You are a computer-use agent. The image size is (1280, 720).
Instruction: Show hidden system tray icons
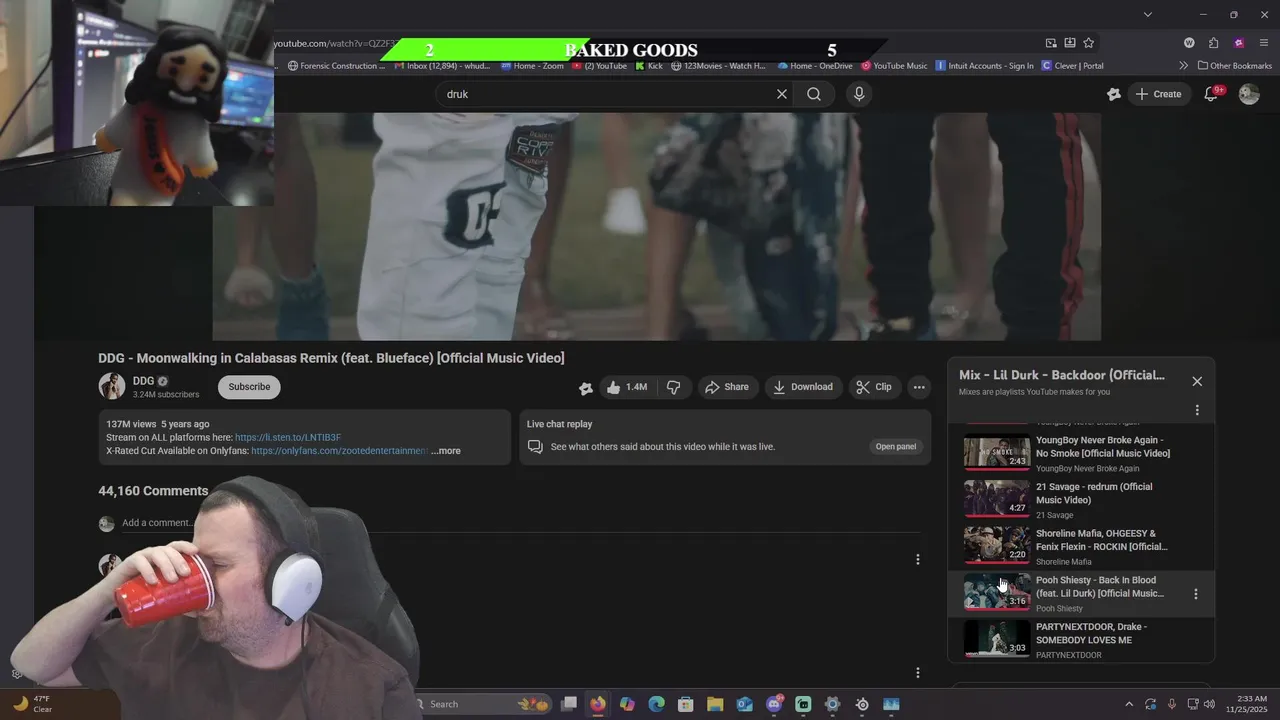pos(1129,704)
